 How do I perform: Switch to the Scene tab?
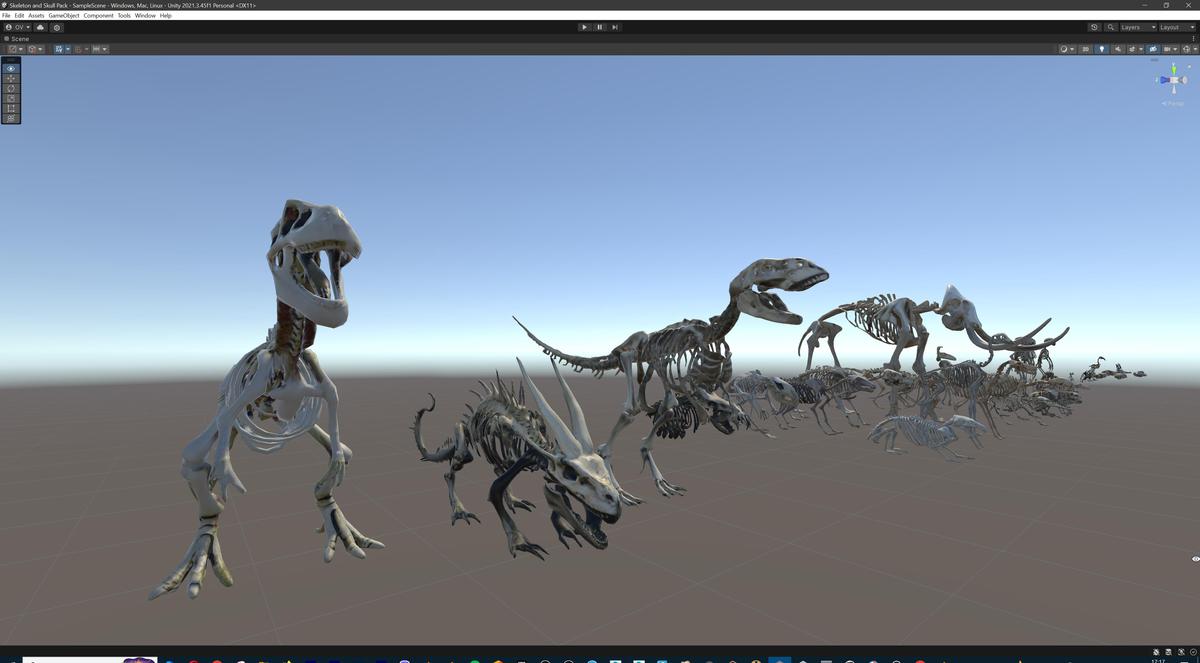(18, 38)
